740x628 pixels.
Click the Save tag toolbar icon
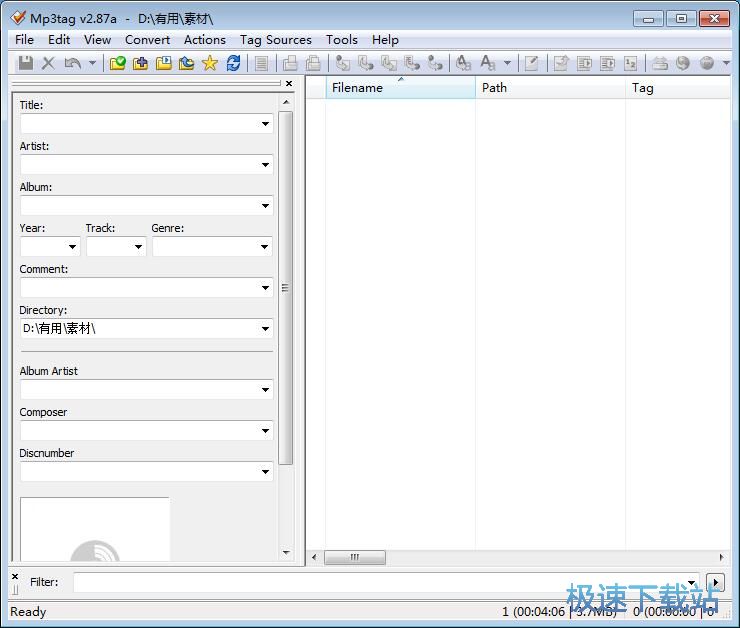click(x=26, y=63)
